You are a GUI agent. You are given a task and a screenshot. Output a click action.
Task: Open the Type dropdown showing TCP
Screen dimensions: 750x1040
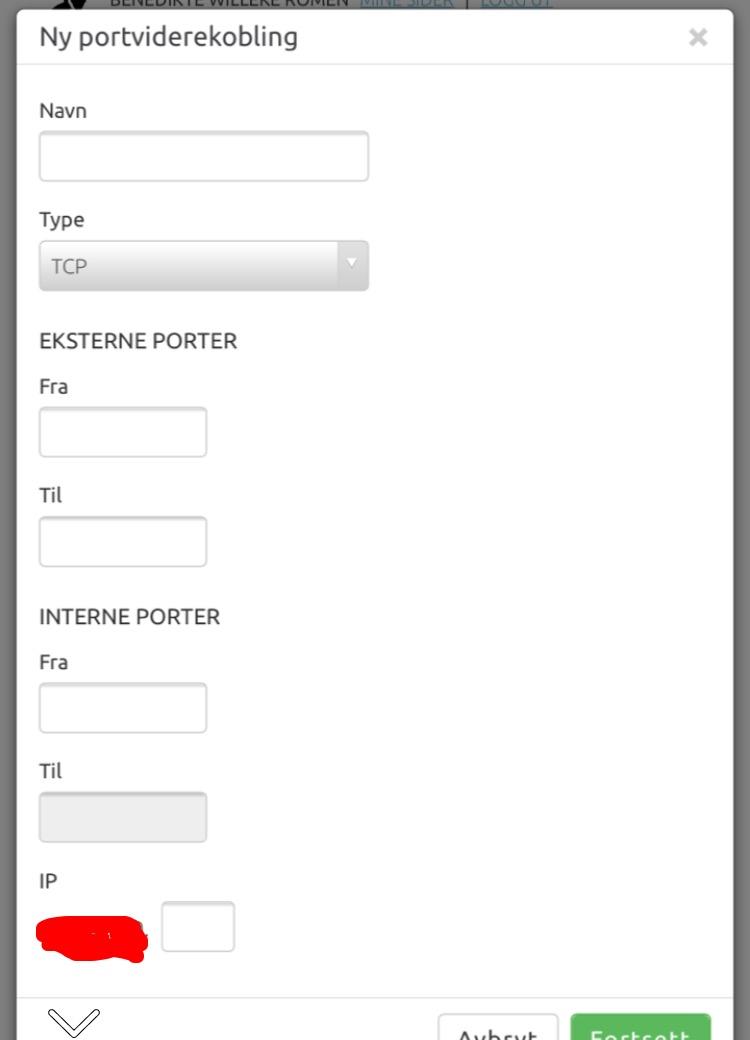(203, 266)
